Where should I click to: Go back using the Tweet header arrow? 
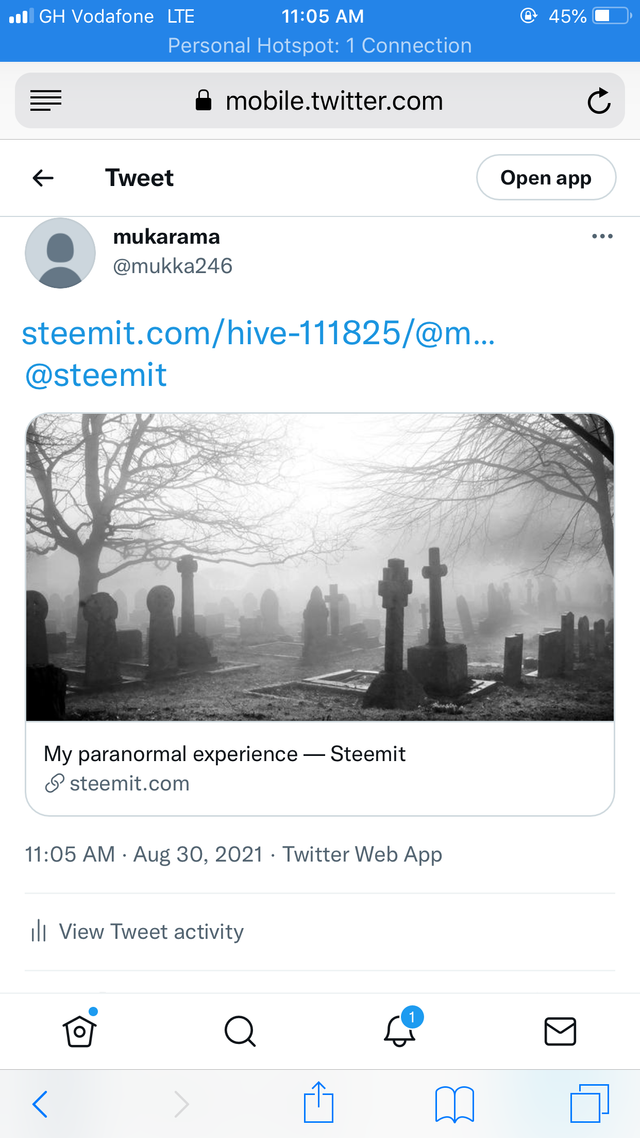click(x=43, y=178)
